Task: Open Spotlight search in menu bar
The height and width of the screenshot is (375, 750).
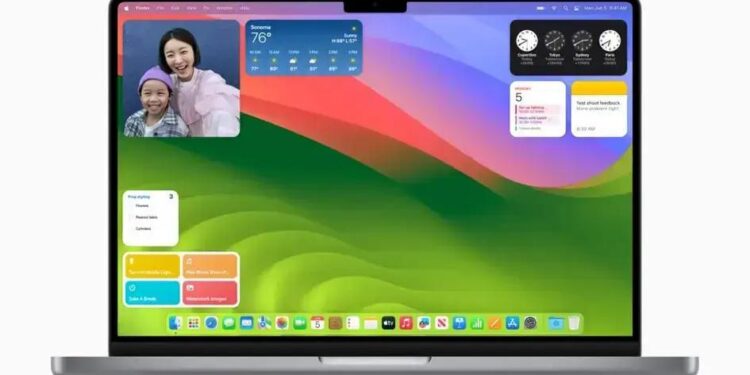Action: click(x=565, y=8)
